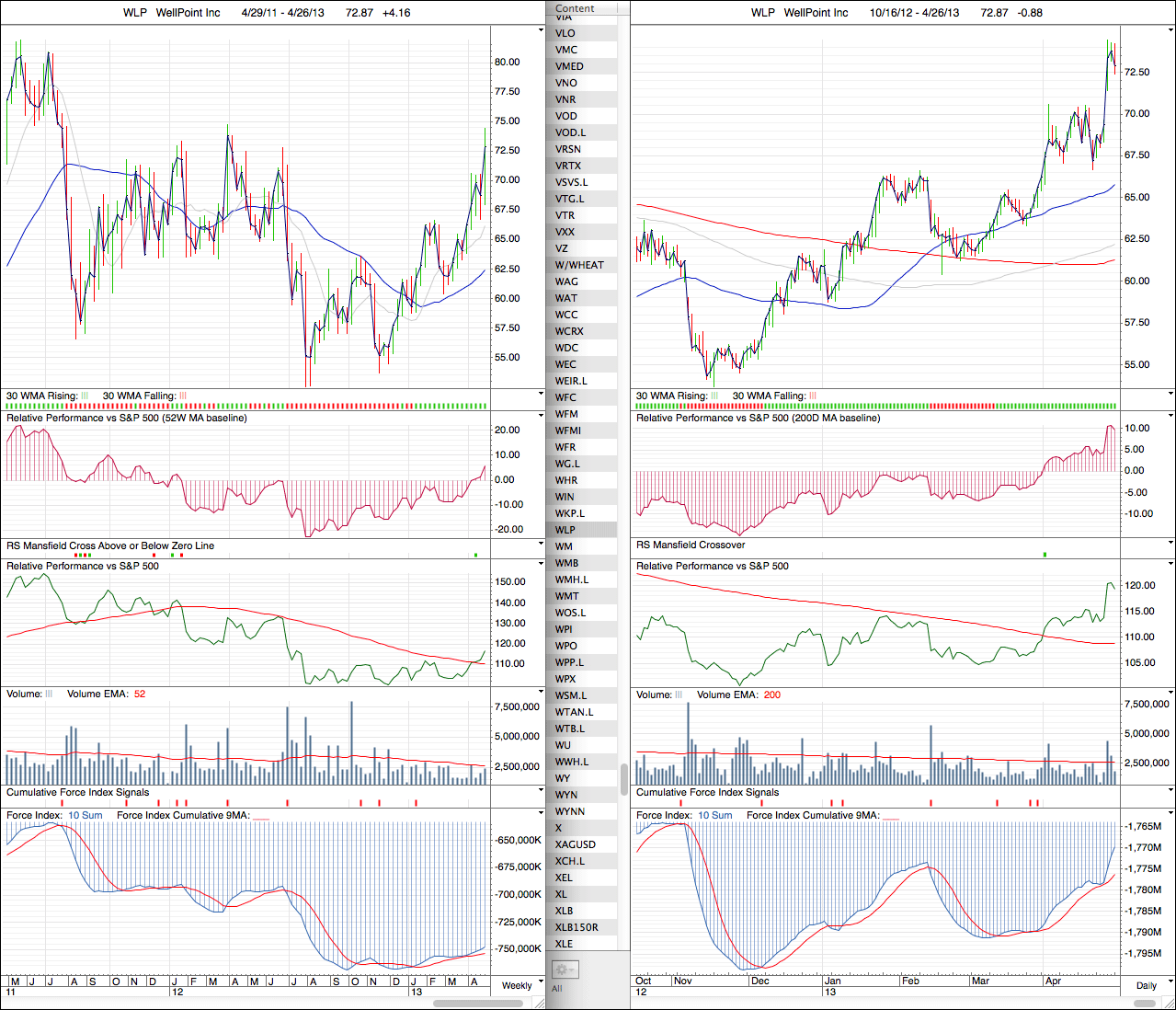Open menu arrow for weekly Volume panel
The height and width of the screenshot is (1010, 1176).
click(x=541, y=694)
